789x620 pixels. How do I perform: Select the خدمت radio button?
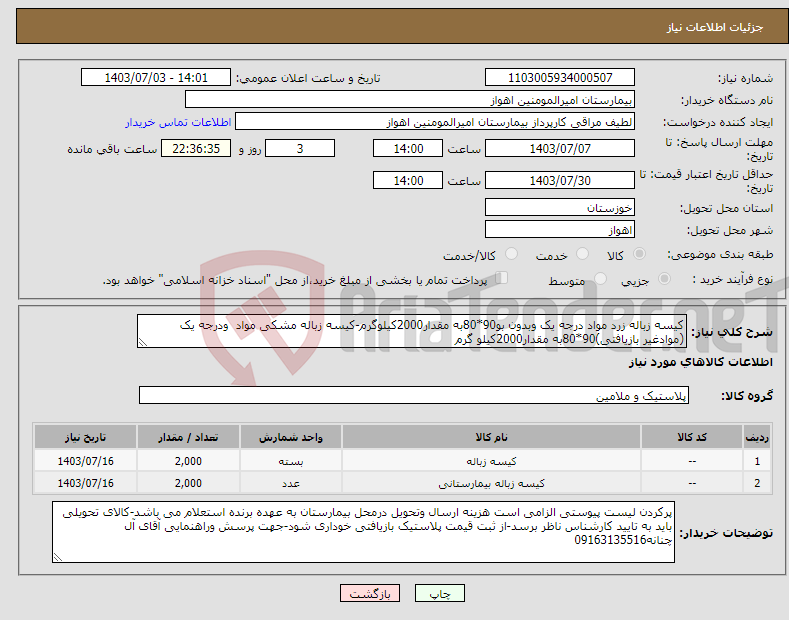[582, 254]
